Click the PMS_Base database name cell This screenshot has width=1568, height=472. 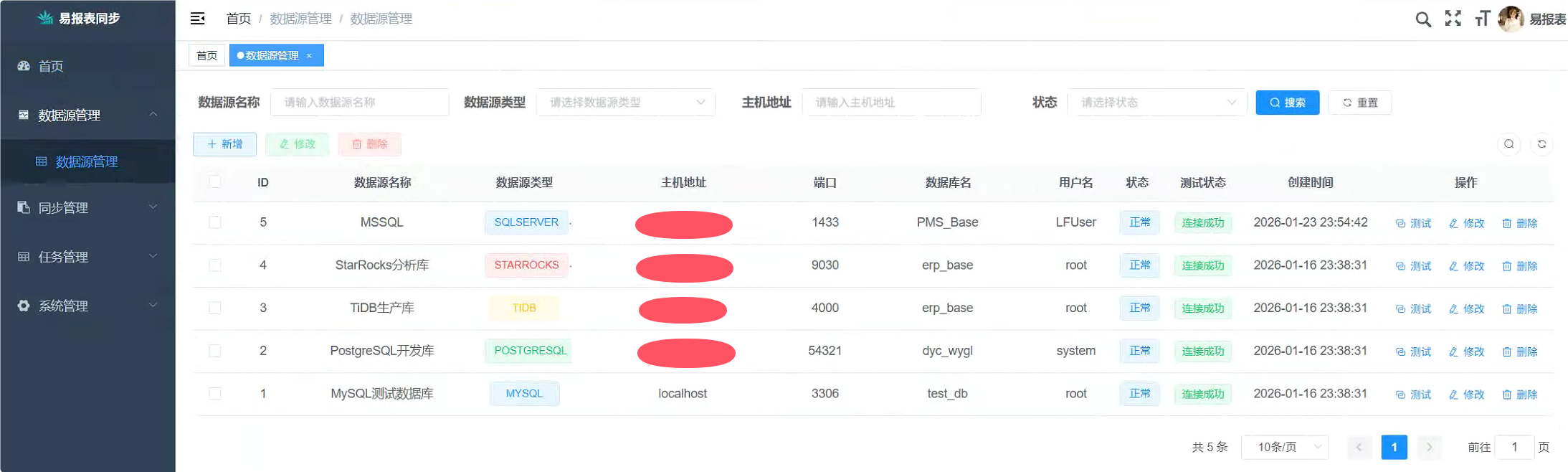pos(947,222)
